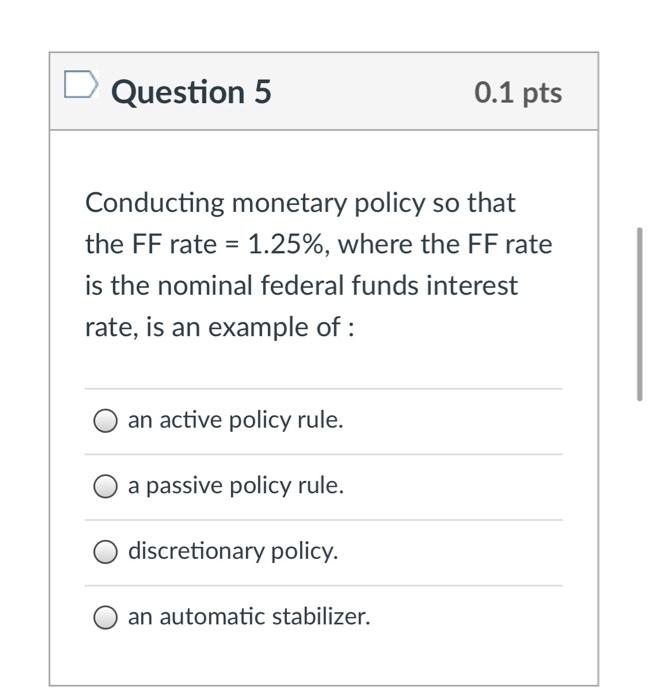Click the vertical scrollbar thumb on the right
Image resolution: width=648 pixels, height=700 pixels.
pos(639,313)
